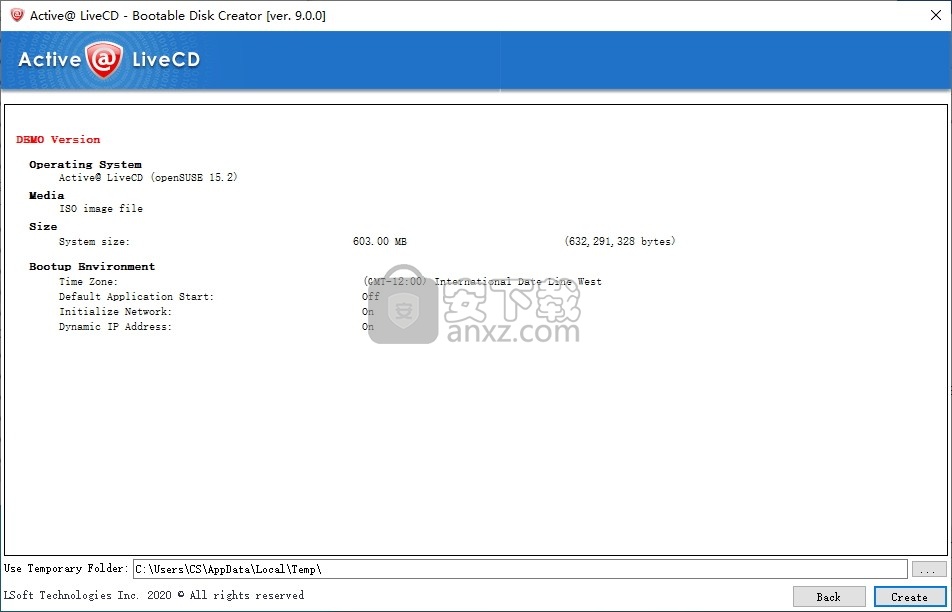Click the "International Date Line West" value
The image size is (952, 612).
click(518, 282)
